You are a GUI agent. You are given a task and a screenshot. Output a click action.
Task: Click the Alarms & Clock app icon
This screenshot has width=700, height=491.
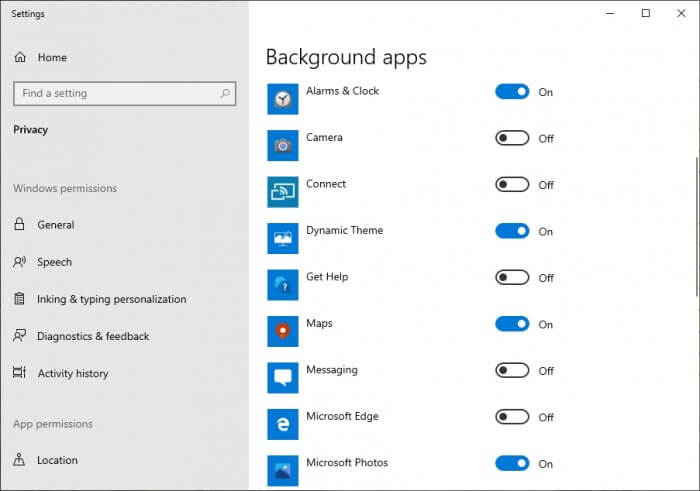tap(283, 99)
